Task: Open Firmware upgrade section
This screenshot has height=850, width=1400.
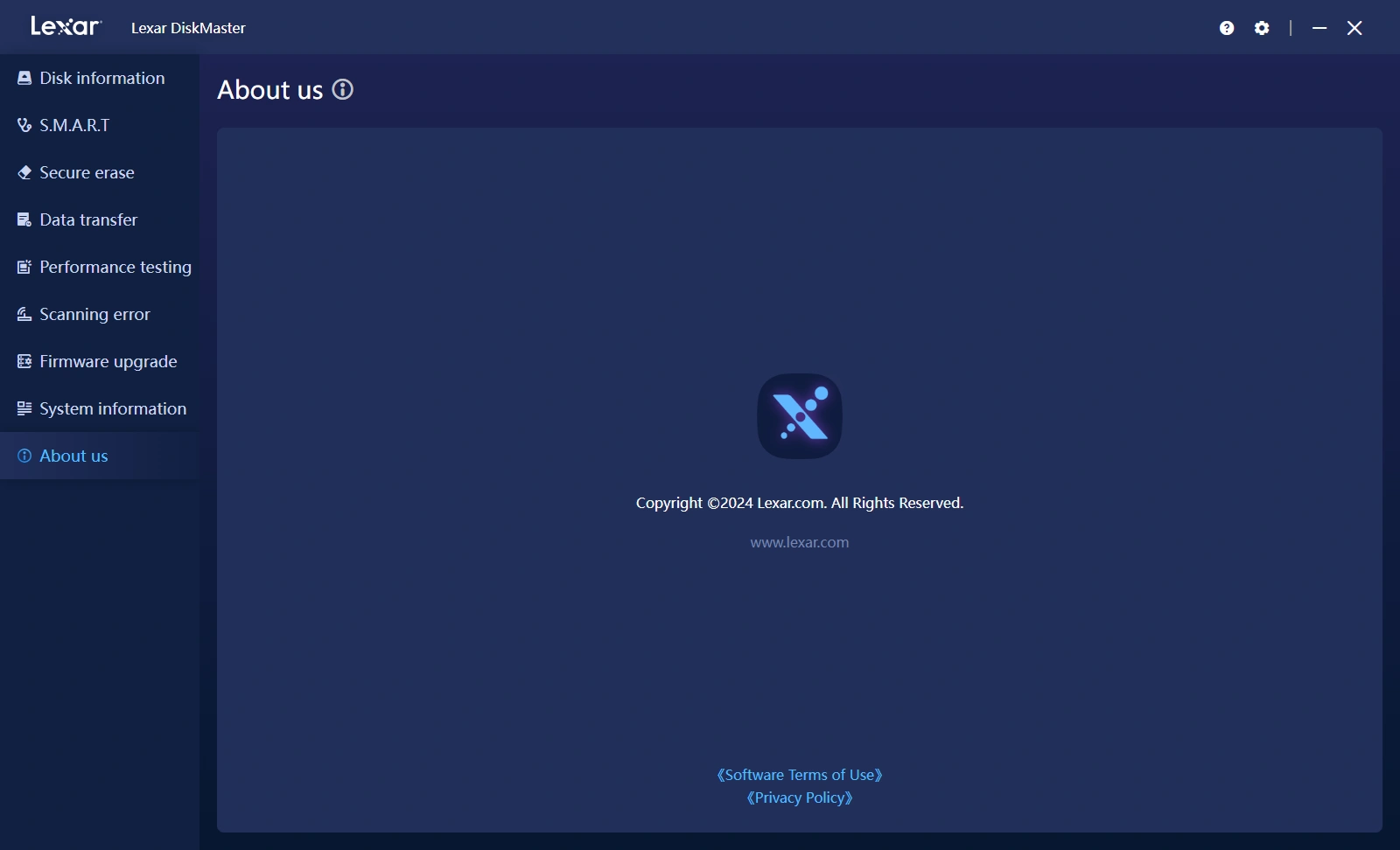Action: click(x=100, y=361)
